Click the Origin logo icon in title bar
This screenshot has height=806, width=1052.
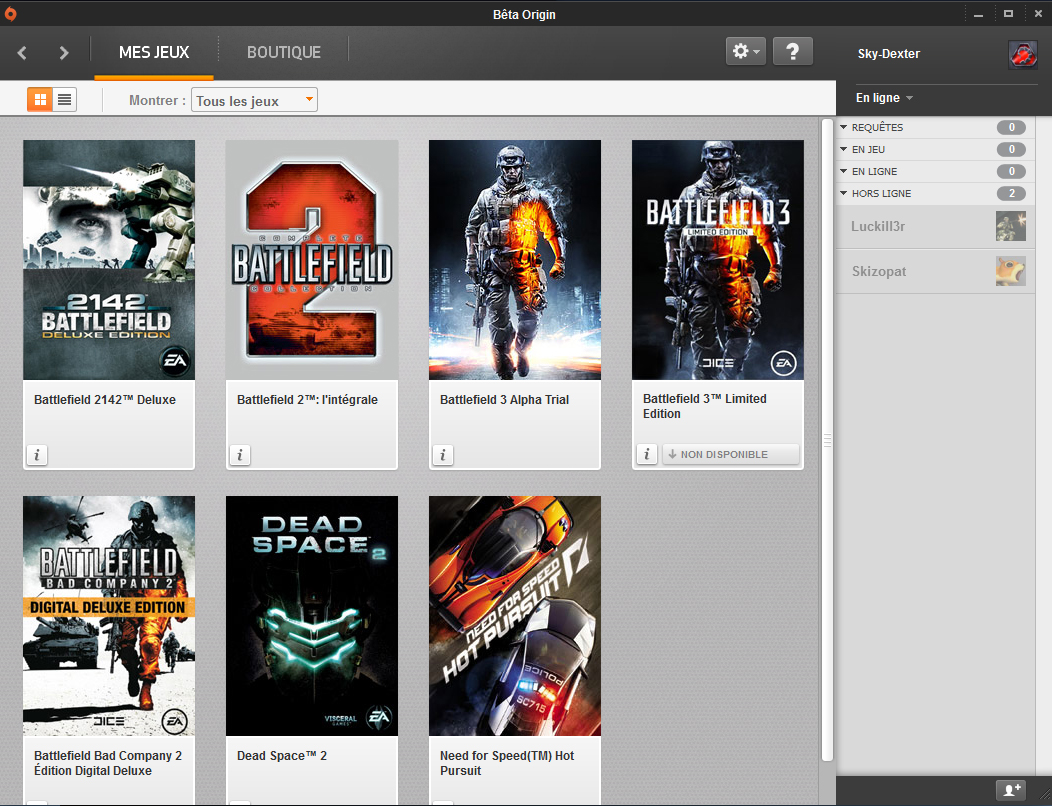11,13
